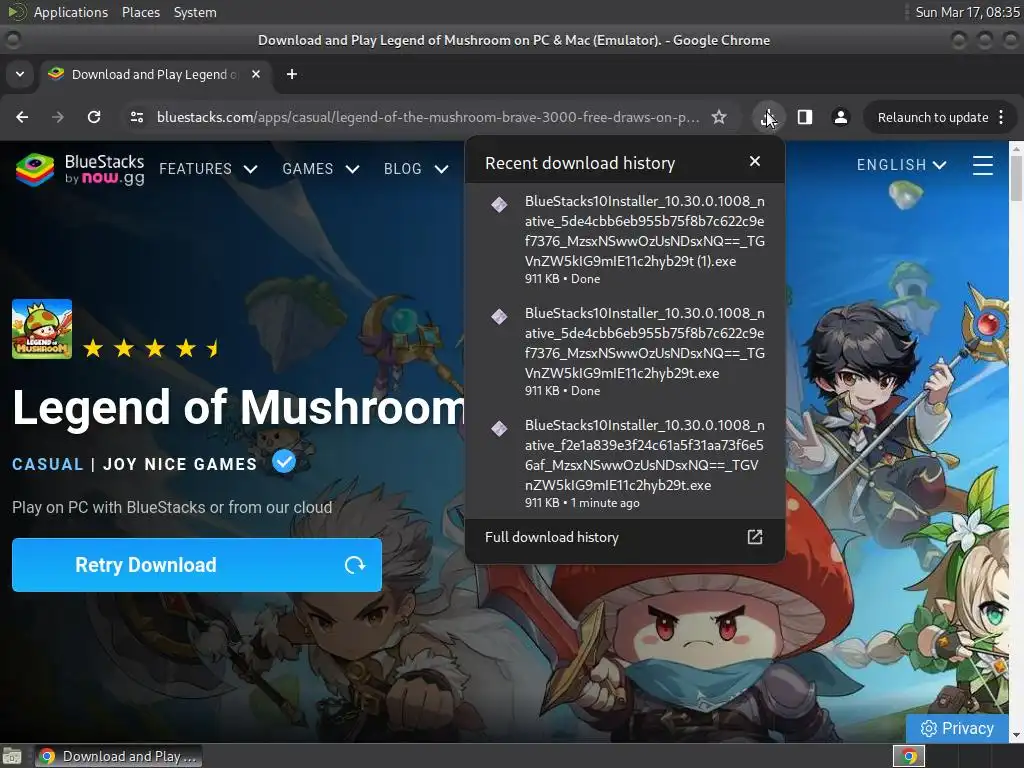
Task: Open Full download history
Action: pos(625,537)
